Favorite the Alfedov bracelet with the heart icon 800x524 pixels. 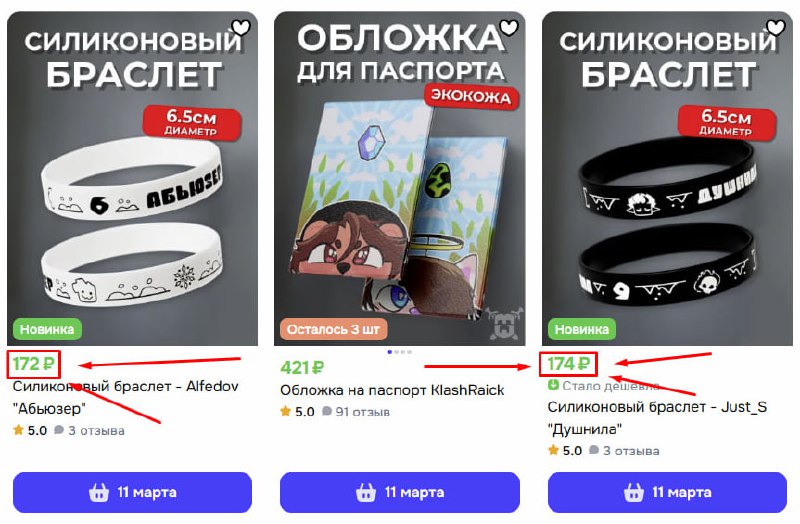point(241,27)
